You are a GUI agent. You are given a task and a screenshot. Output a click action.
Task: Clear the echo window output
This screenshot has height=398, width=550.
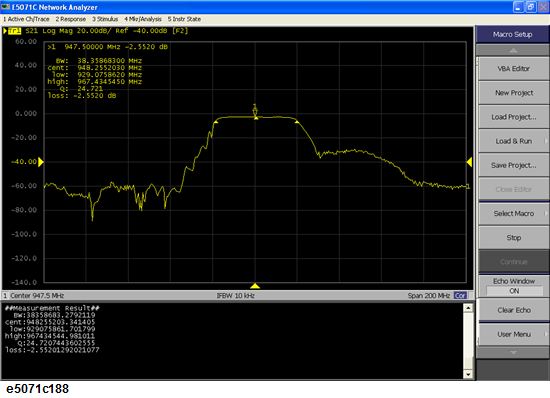point(514,310)
